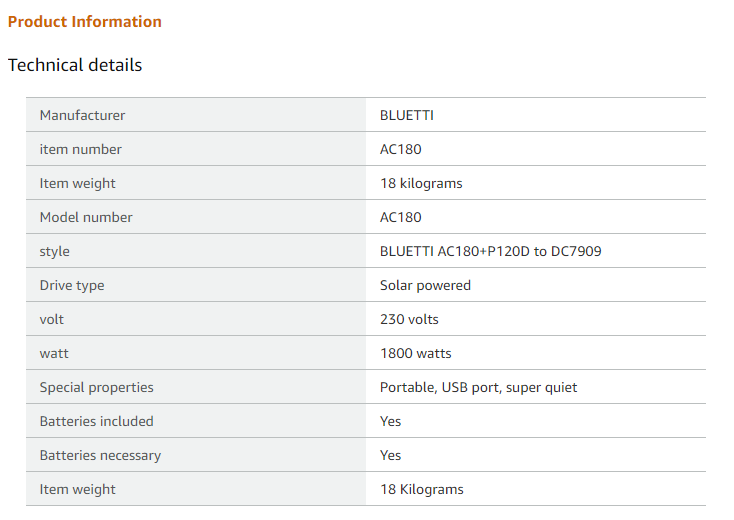
Task: Click the Technical details heading
Action: [75, 65]
